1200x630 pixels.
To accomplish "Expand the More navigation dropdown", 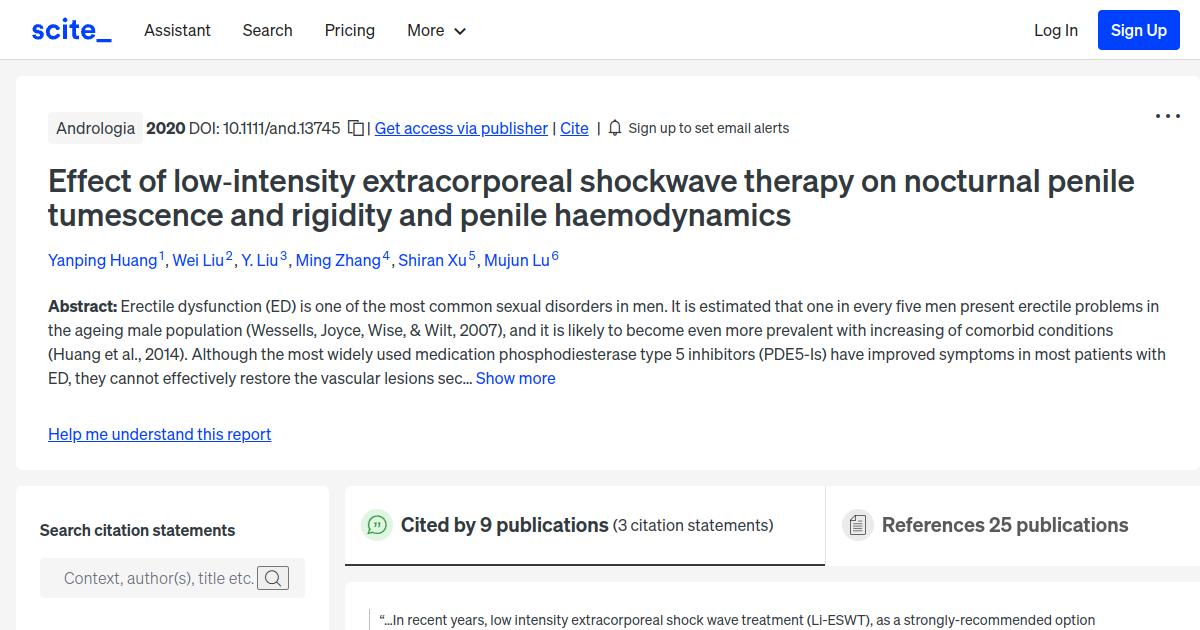I will [436, 30].
